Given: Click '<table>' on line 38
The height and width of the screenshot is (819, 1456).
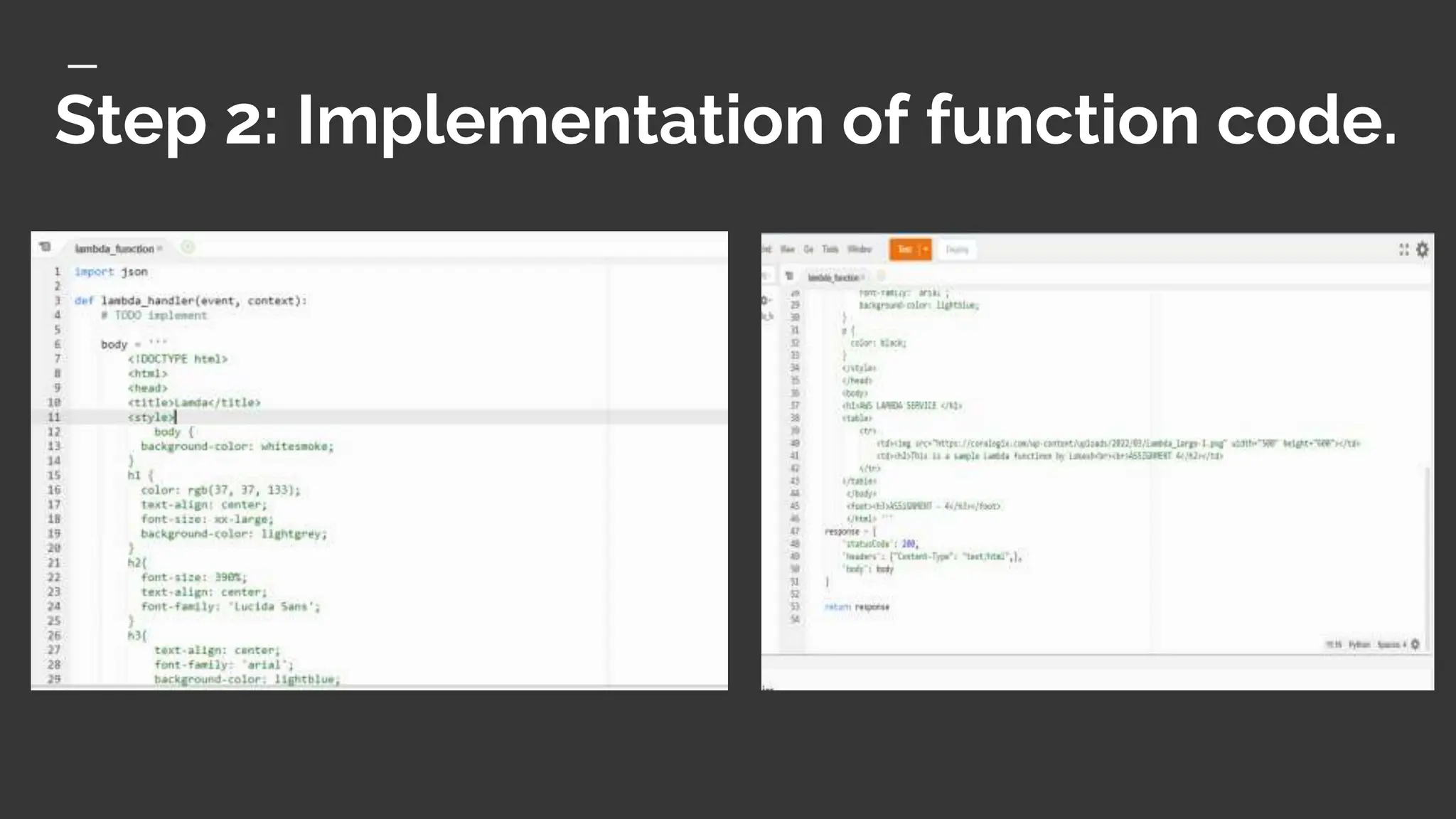Looking at the screenshot, I should (x=857, y=418).
